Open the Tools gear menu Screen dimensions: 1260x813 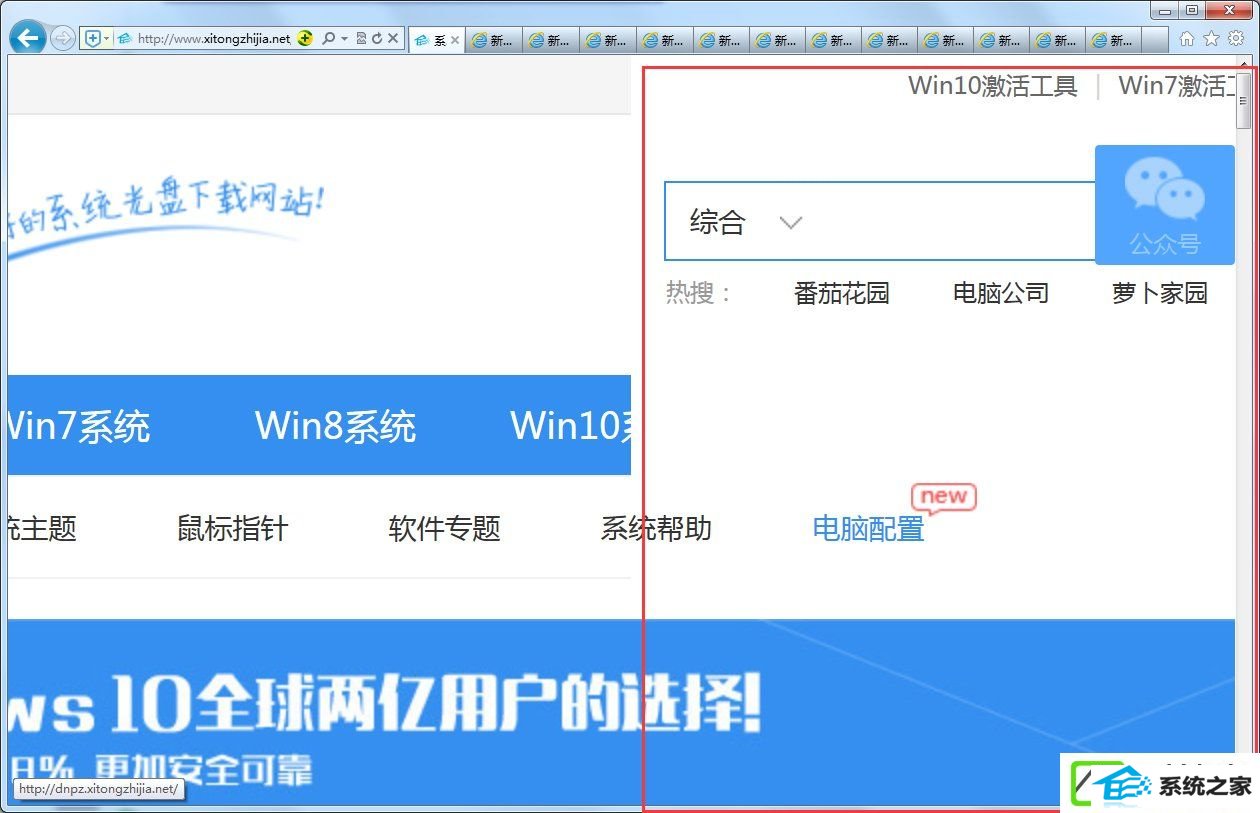click(1237, 38)
